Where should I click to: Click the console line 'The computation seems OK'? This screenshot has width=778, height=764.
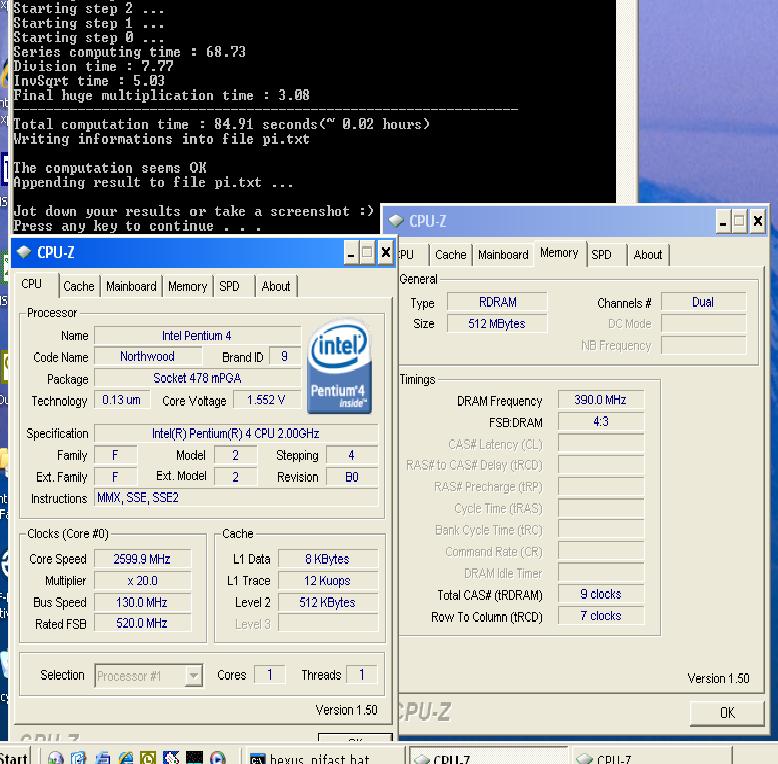[x=110, y=168]
